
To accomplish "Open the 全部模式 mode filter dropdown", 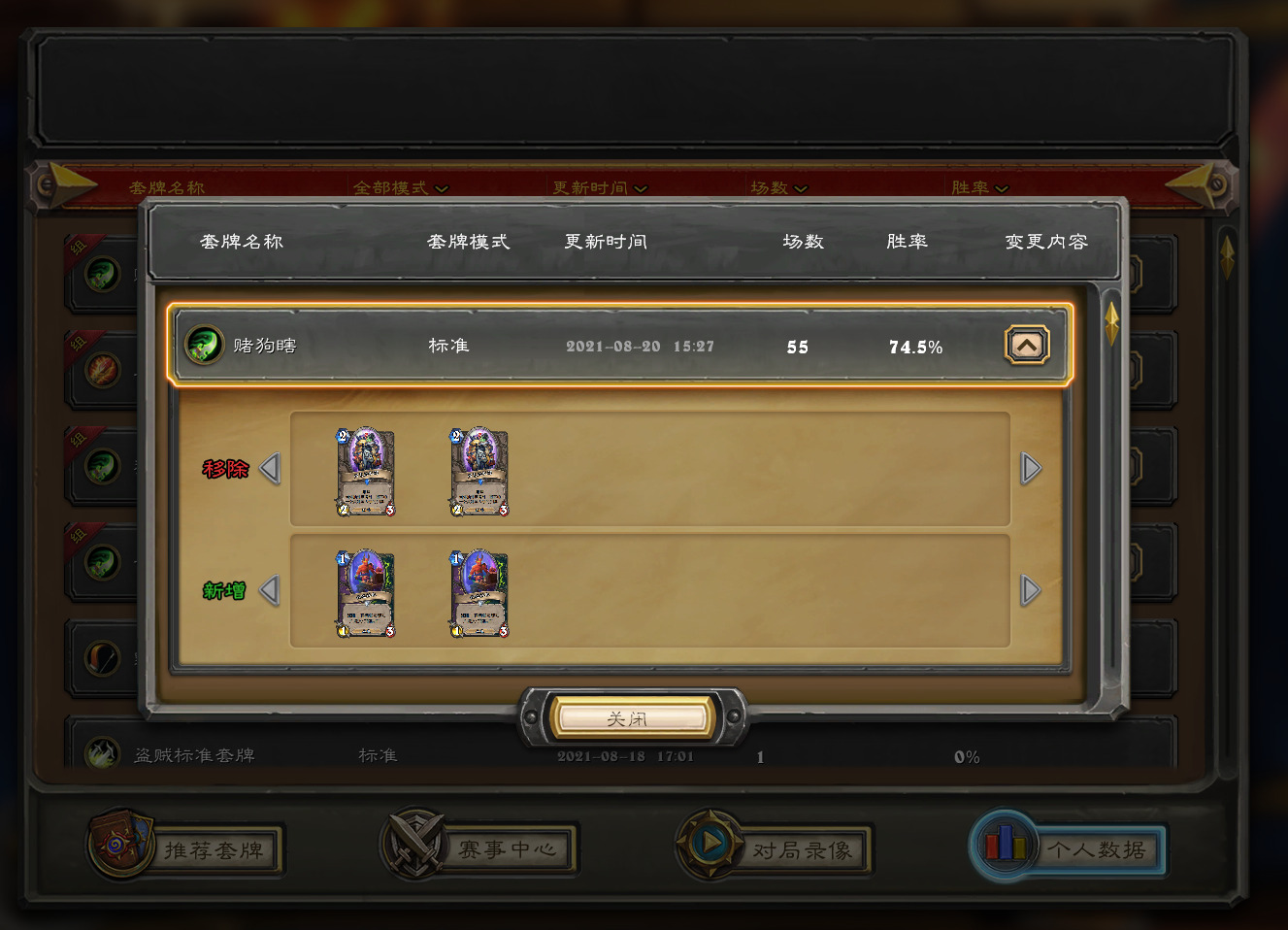I will (401, 187).
